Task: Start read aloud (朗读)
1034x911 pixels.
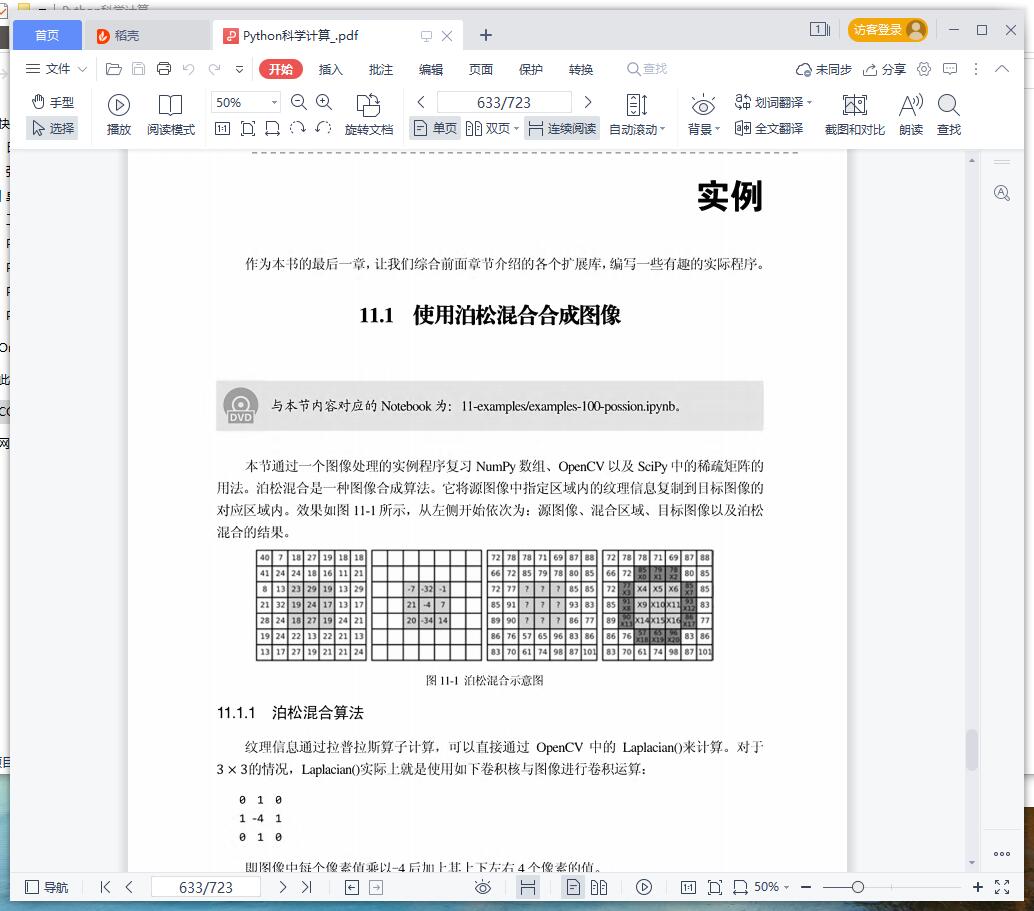Action: click(911, 115)
